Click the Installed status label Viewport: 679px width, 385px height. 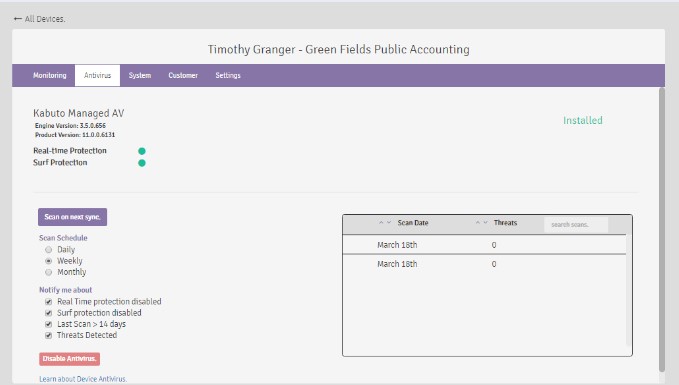(x=582, y=121)
